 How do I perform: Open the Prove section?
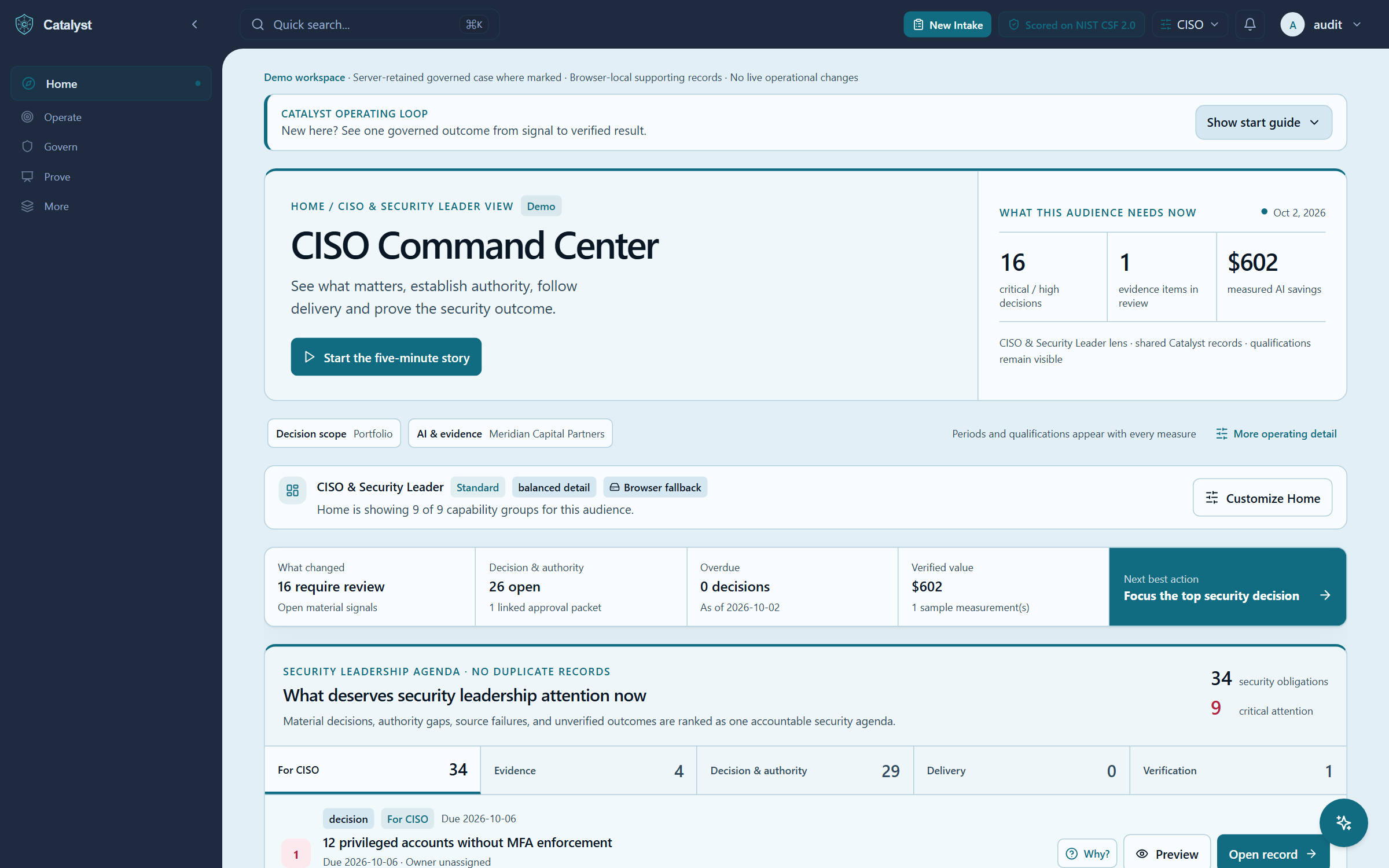(111, 176)
